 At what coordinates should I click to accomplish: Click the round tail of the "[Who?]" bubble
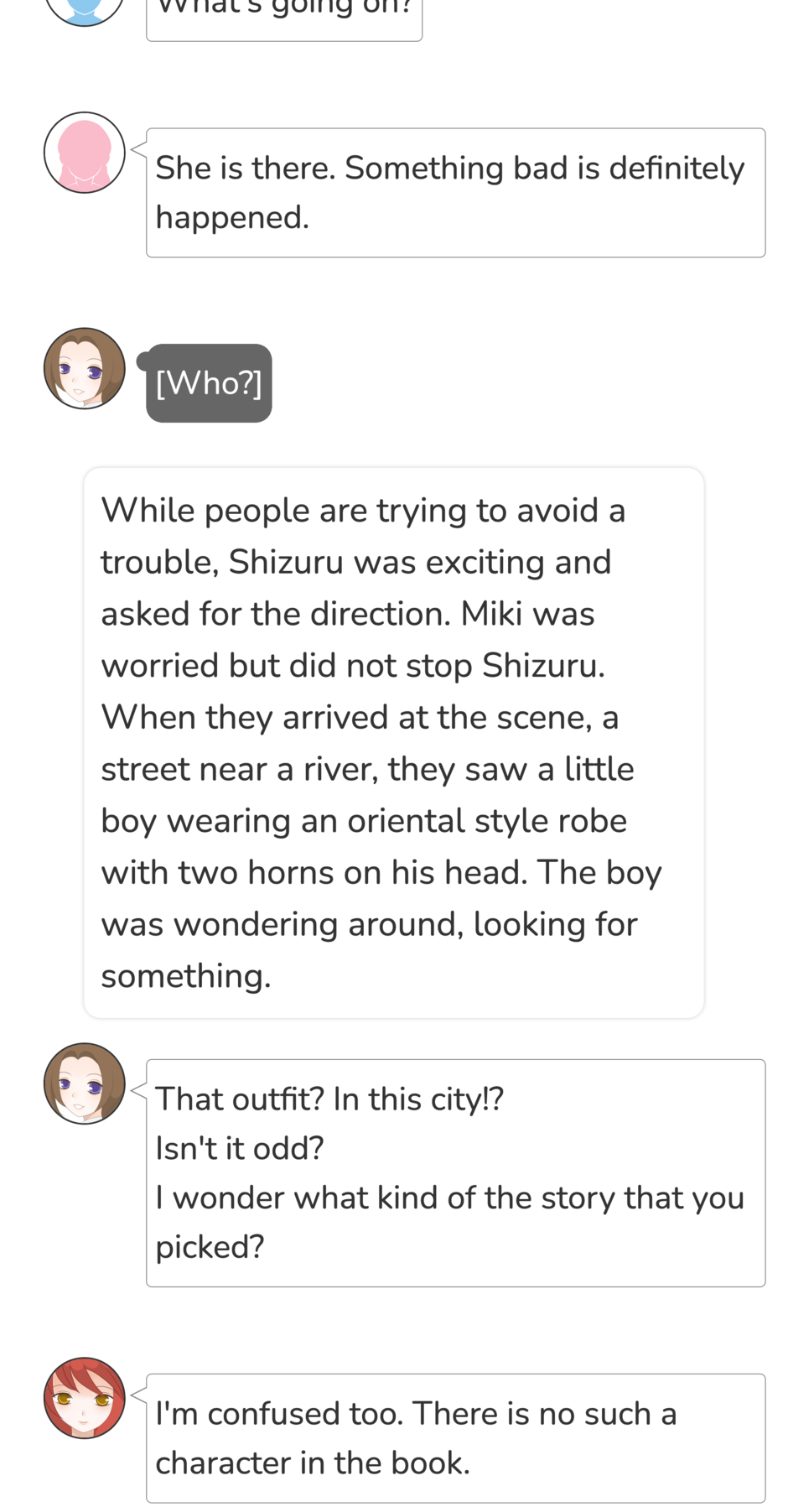pos(143,361)
